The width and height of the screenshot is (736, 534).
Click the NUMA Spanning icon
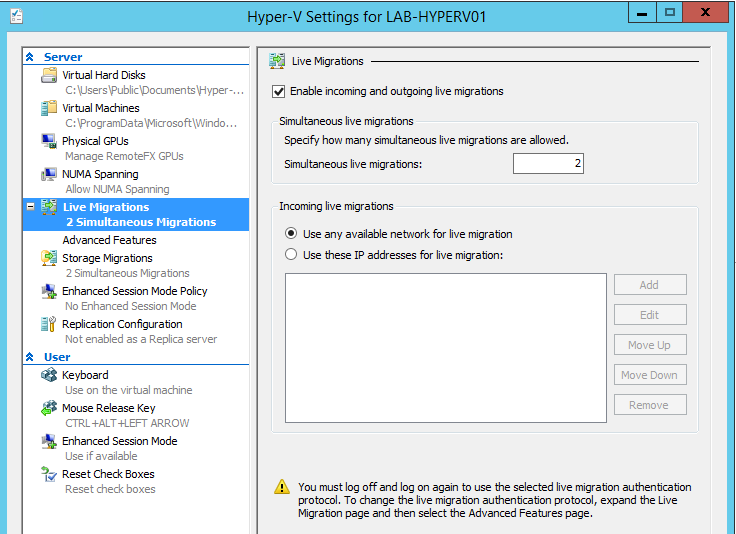49,174
